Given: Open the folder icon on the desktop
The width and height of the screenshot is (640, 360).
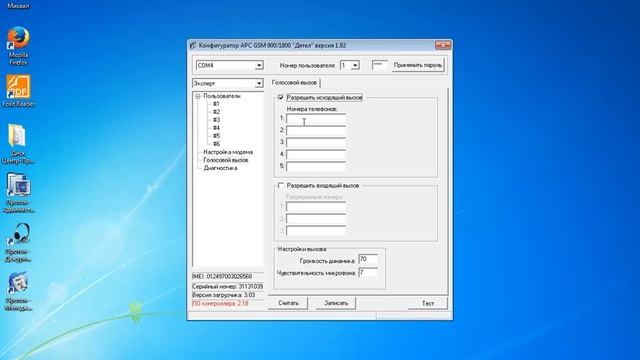Looking at the screenshot, I should (18, 144).
